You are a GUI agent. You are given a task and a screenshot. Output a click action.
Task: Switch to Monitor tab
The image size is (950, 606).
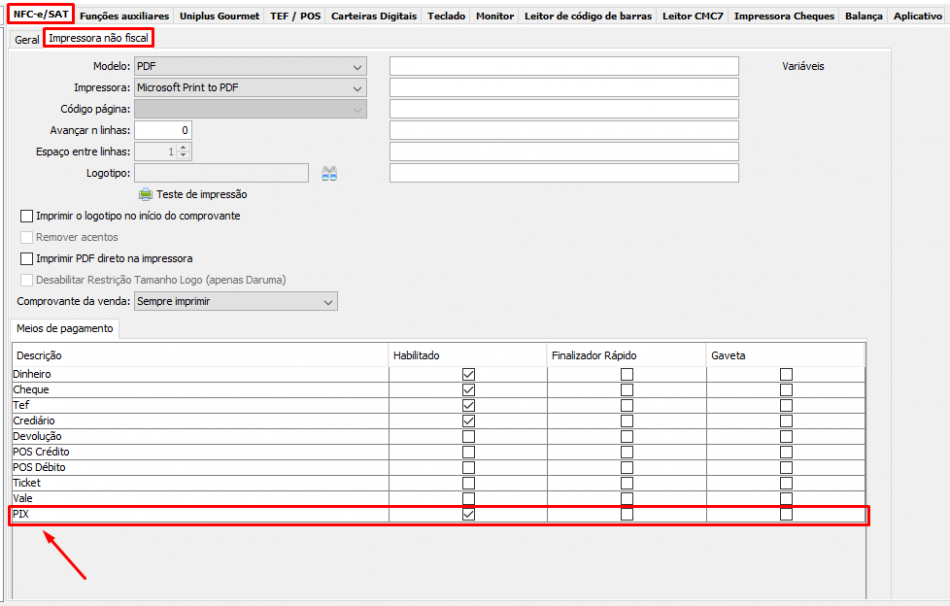494,16
